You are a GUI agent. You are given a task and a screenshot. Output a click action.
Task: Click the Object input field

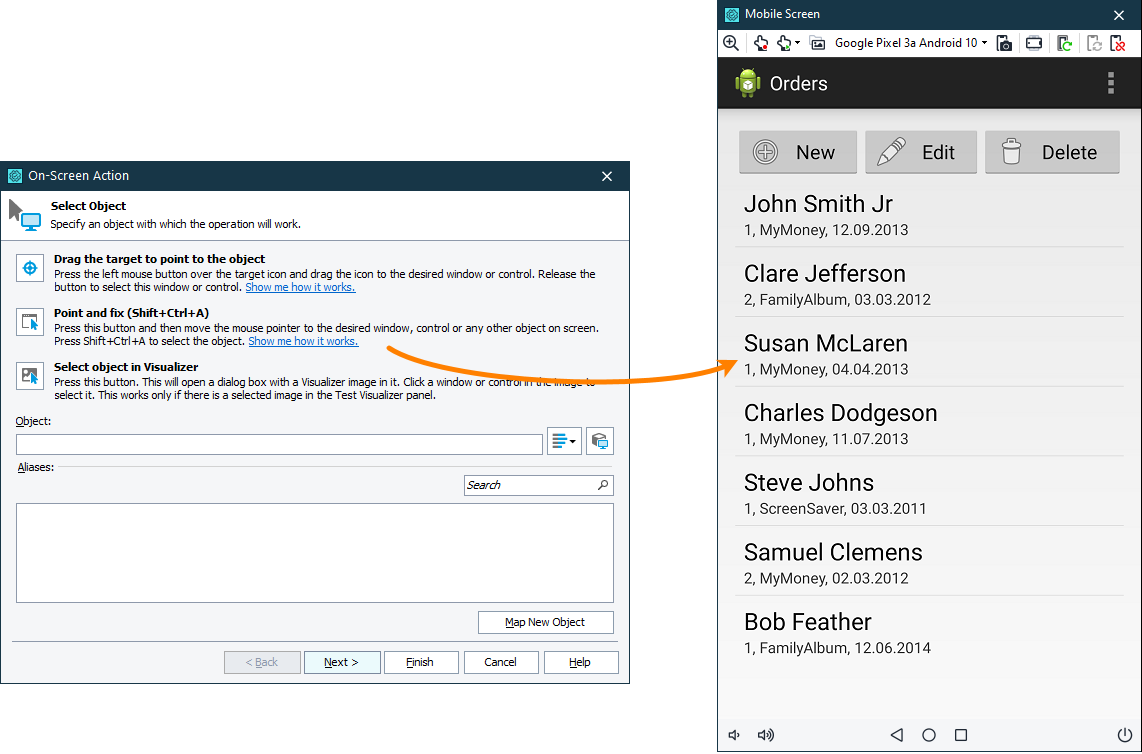[x=279, y=444]
